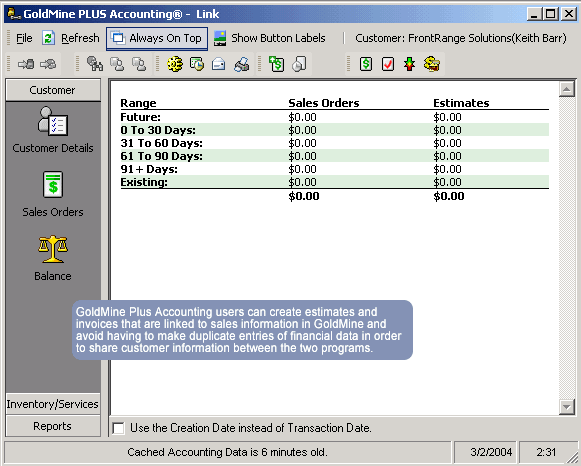The height and width of the screenshot is (466, 581).
Task: Click the scrollbar down arrow
Action: point(567,407)
